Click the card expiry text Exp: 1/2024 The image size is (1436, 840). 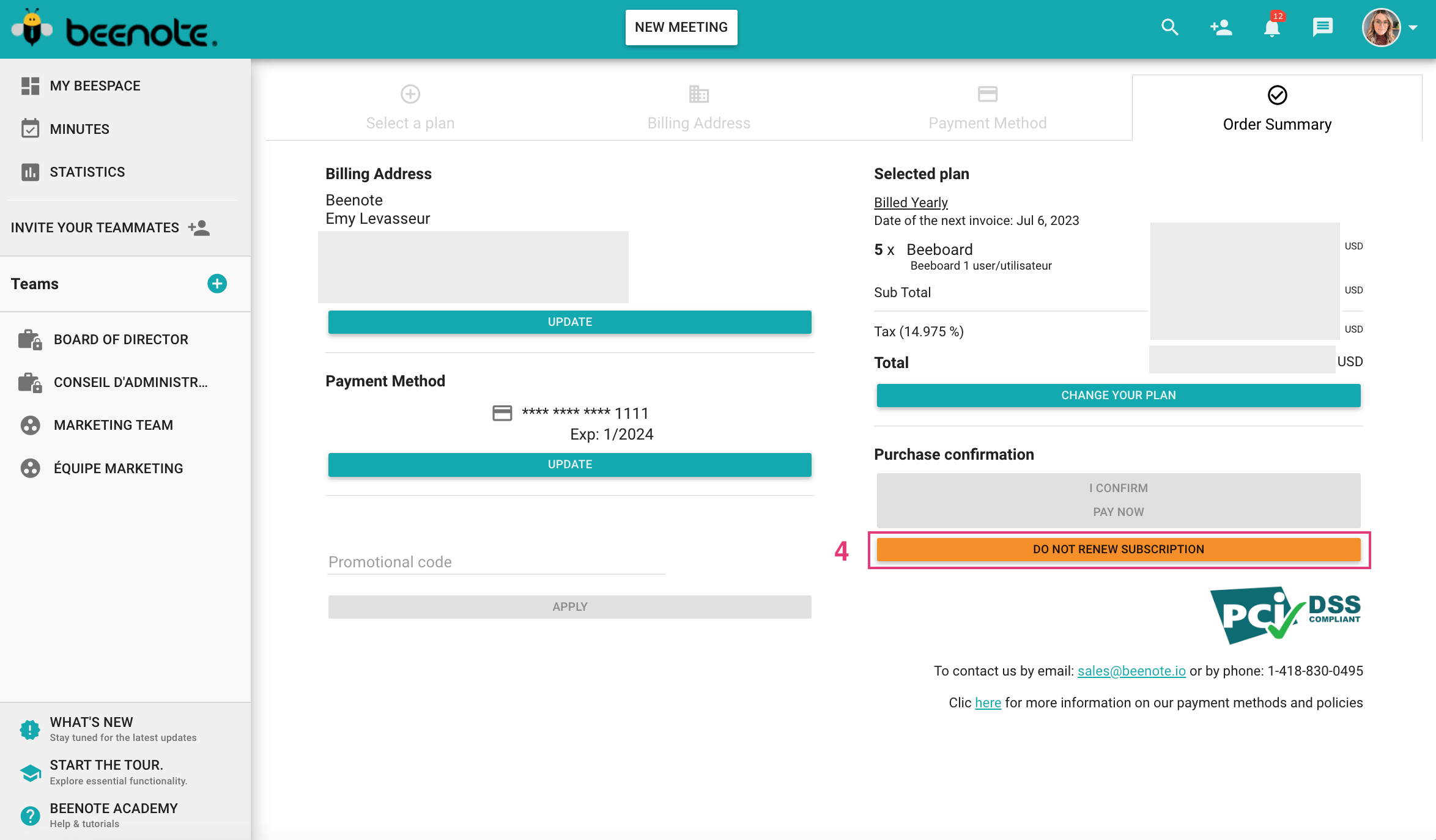pyautogui.click(x=612, y=435)
